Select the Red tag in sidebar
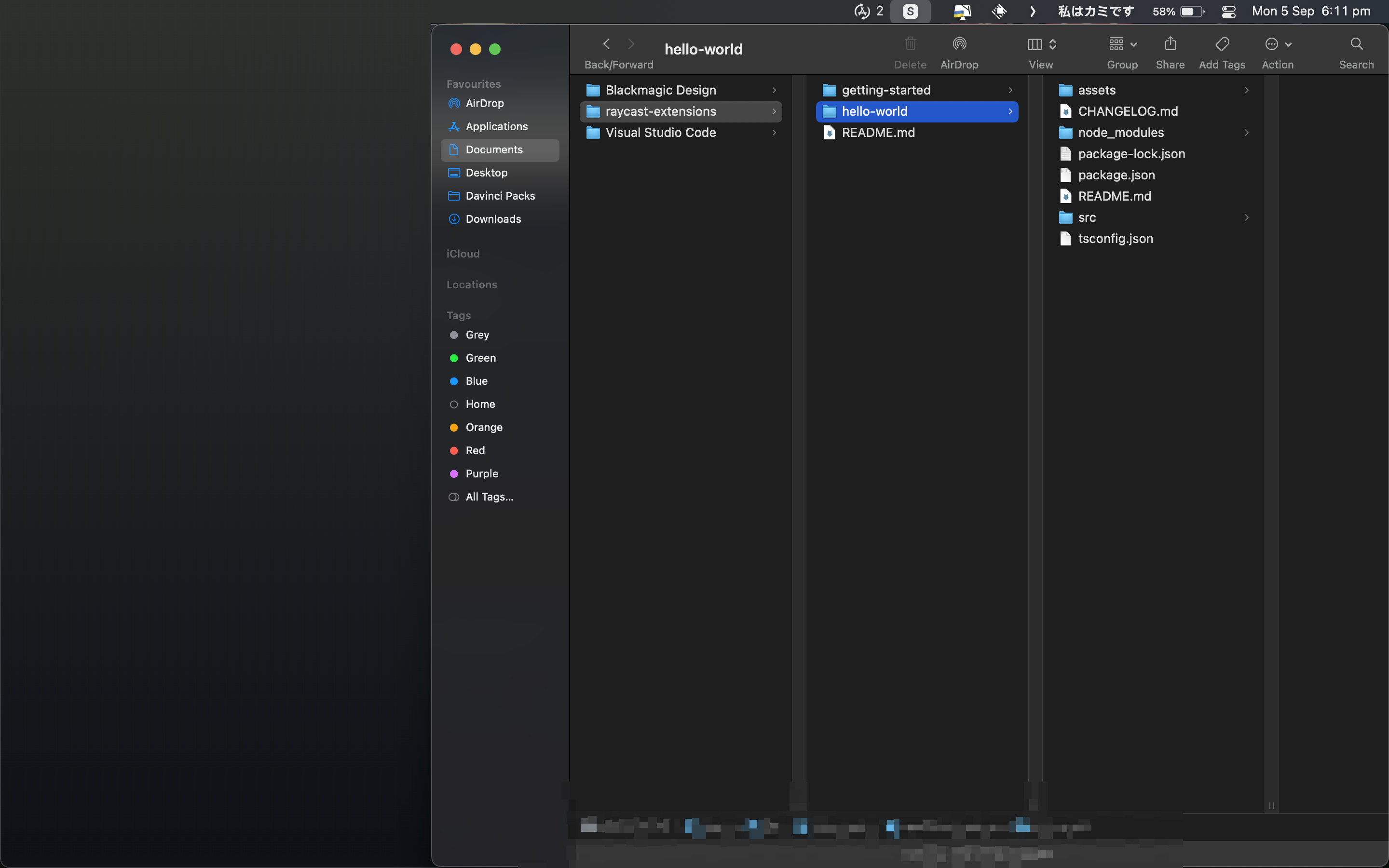Image resolution: width=1389 pixels, height=868 pixels. [475, 451]
